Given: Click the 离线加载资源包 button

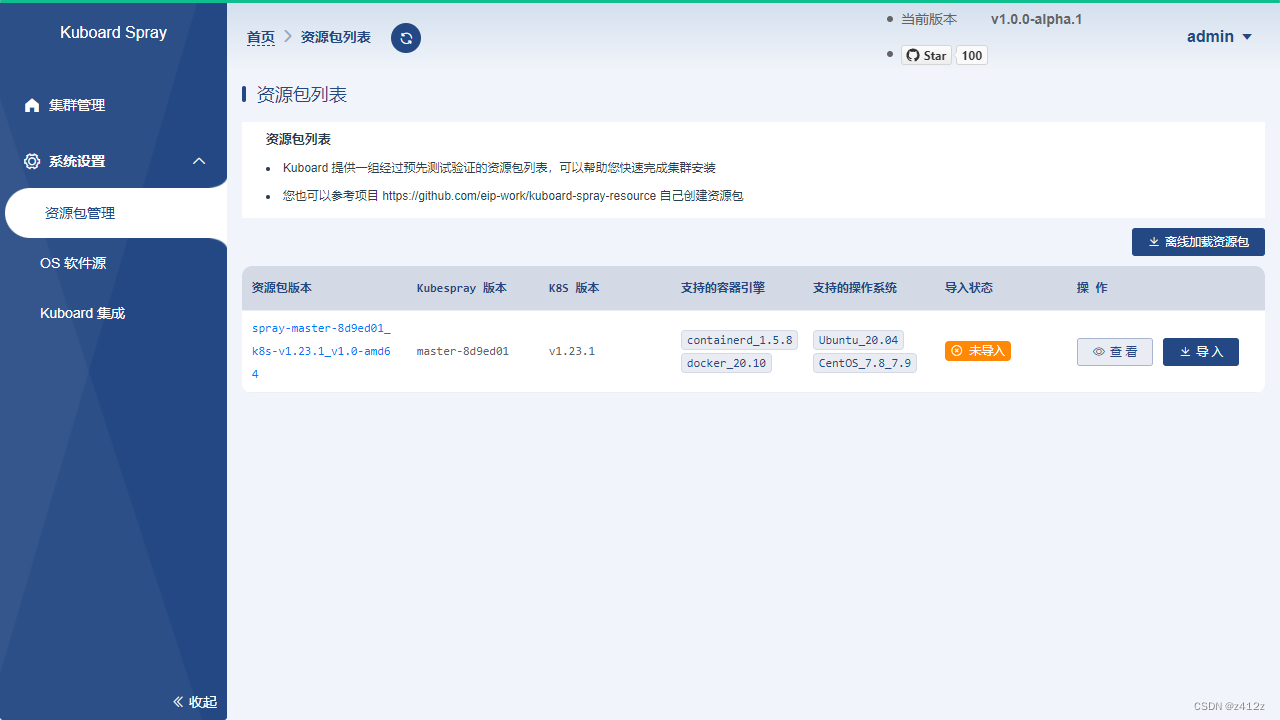Looking at the screenshot, I should [1198, 241].
